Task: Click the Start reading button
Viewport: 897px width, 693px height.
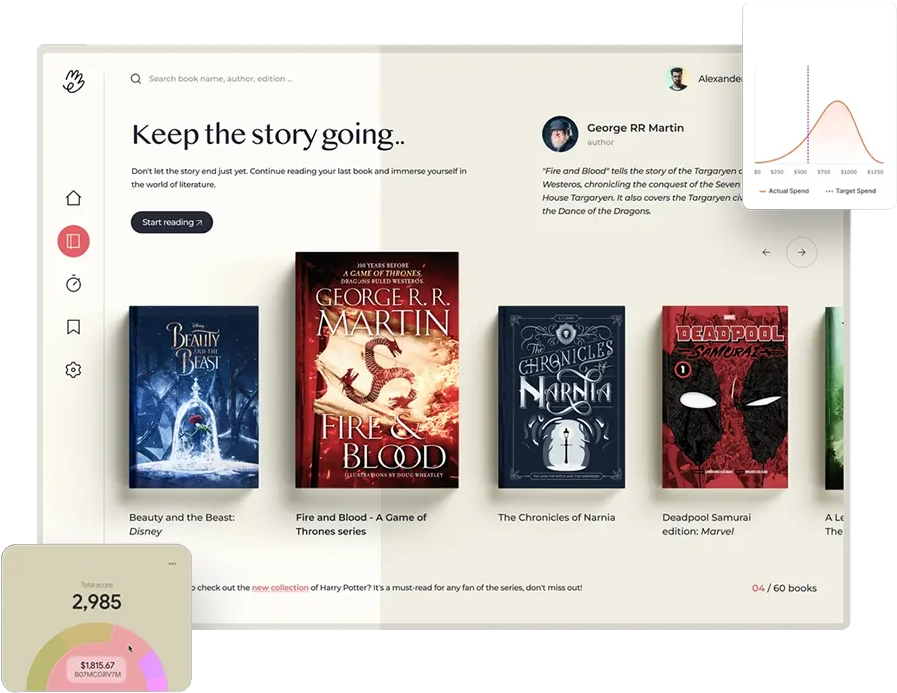Action: coord(172,222)
